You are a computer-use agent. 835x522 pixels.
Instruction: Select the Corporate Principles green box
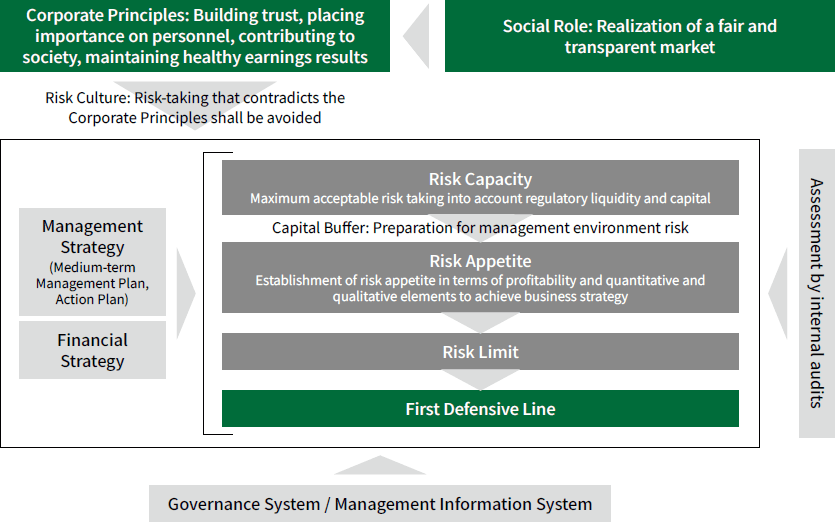[x=195, y=37]
